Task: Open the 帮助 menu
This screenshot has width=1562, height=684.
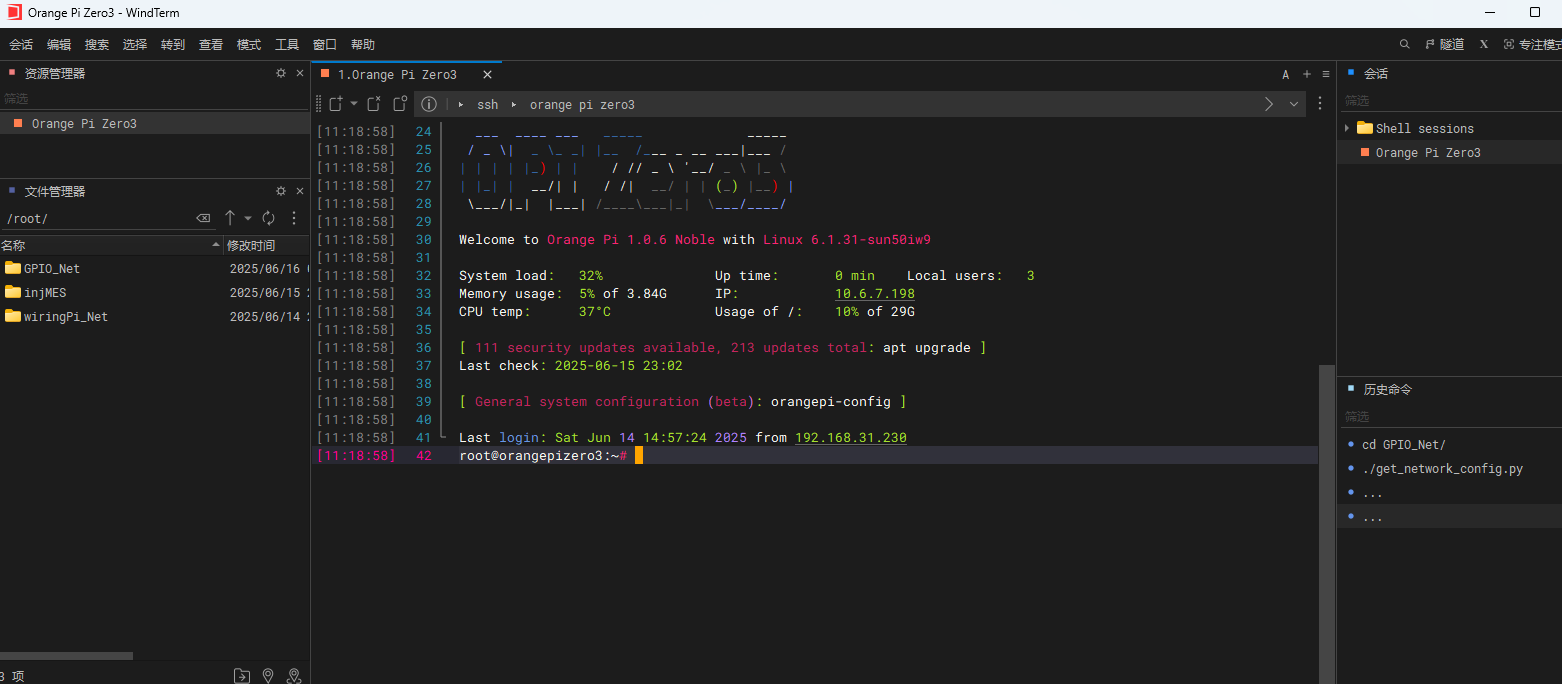Action: click(x=363, y=45)
